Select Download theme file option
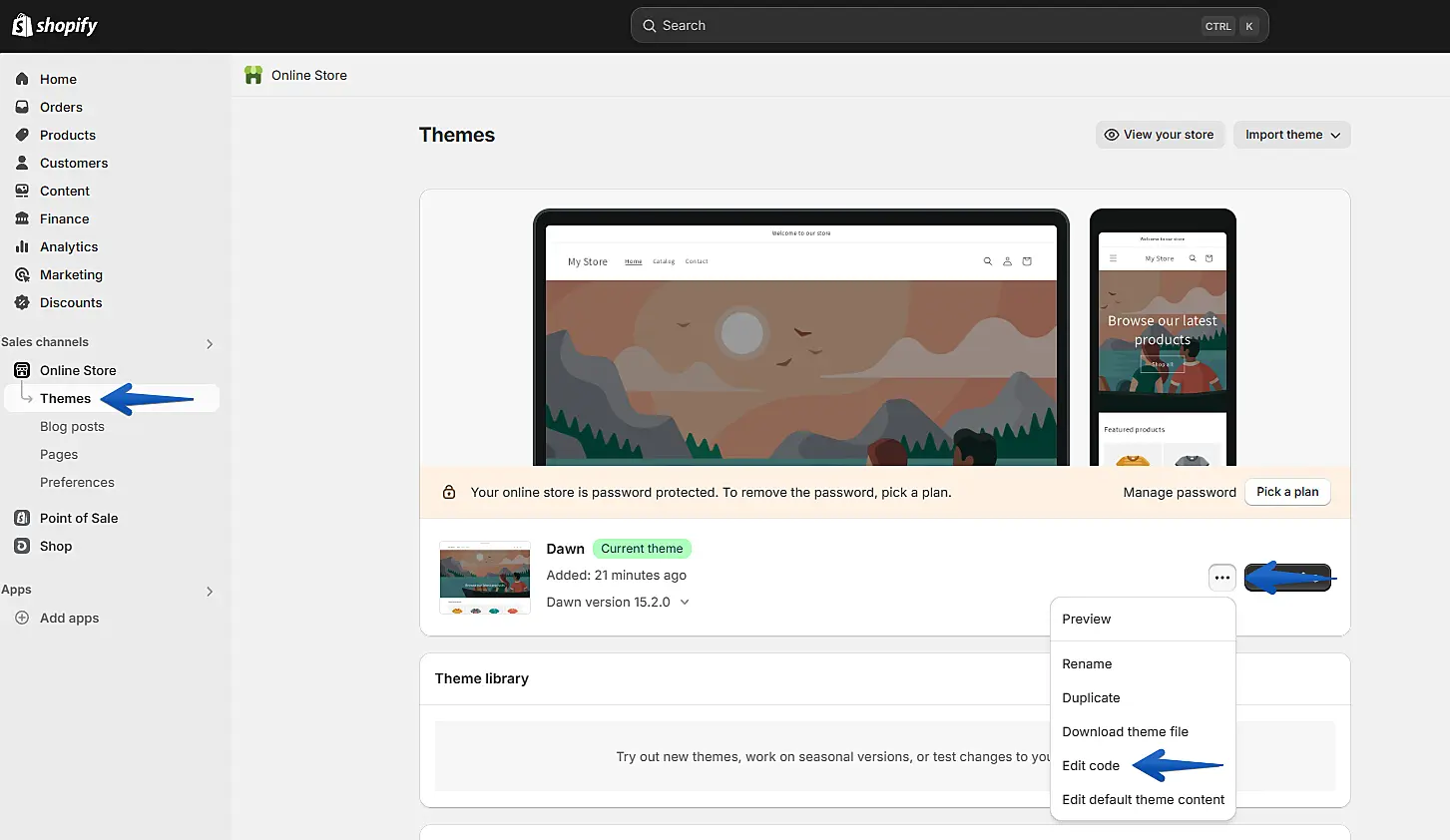The image size is (1450, 840). click(x=1125, y=731)
